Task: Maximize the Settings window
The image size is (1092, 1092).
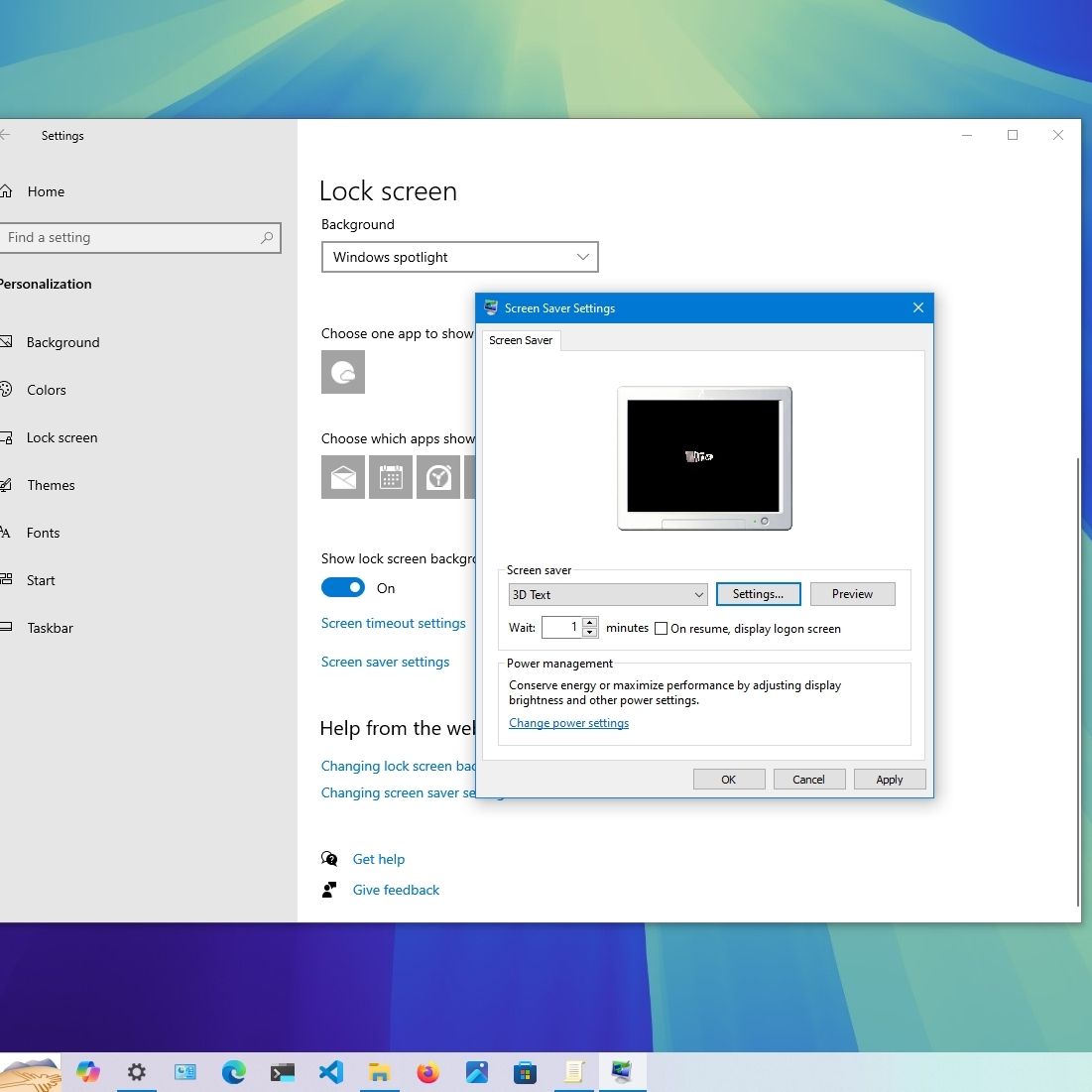Action: [1013, 135]
